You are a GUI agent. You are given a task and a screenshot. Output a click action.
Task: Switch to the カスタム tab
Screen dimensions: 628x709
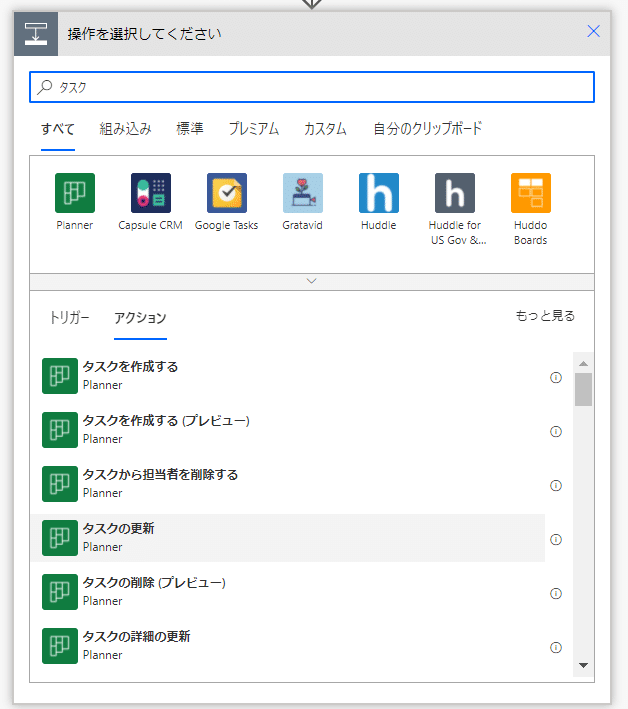click(x=325, y=129)
